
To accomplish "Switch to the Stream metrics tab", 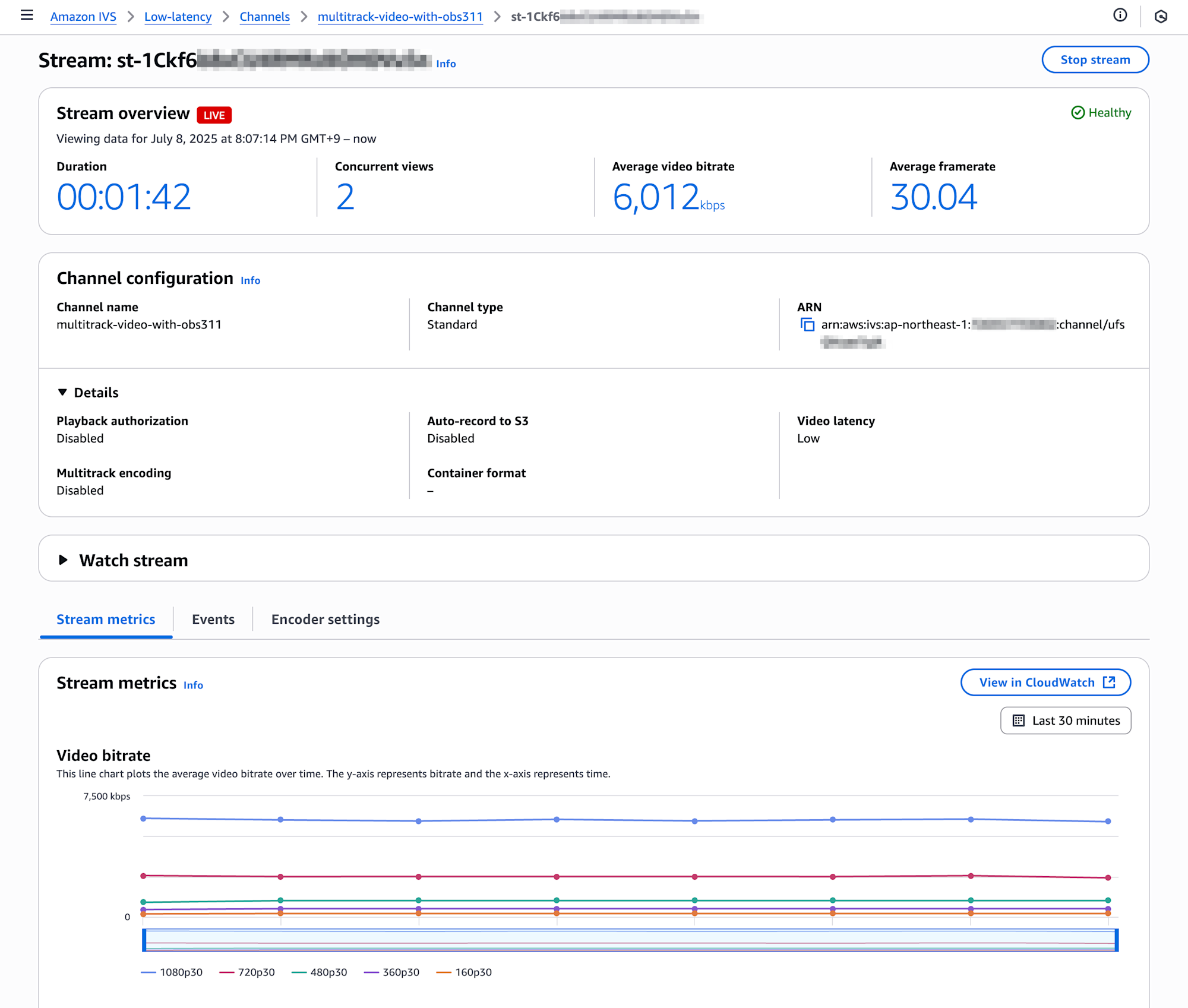I will 106,620.
